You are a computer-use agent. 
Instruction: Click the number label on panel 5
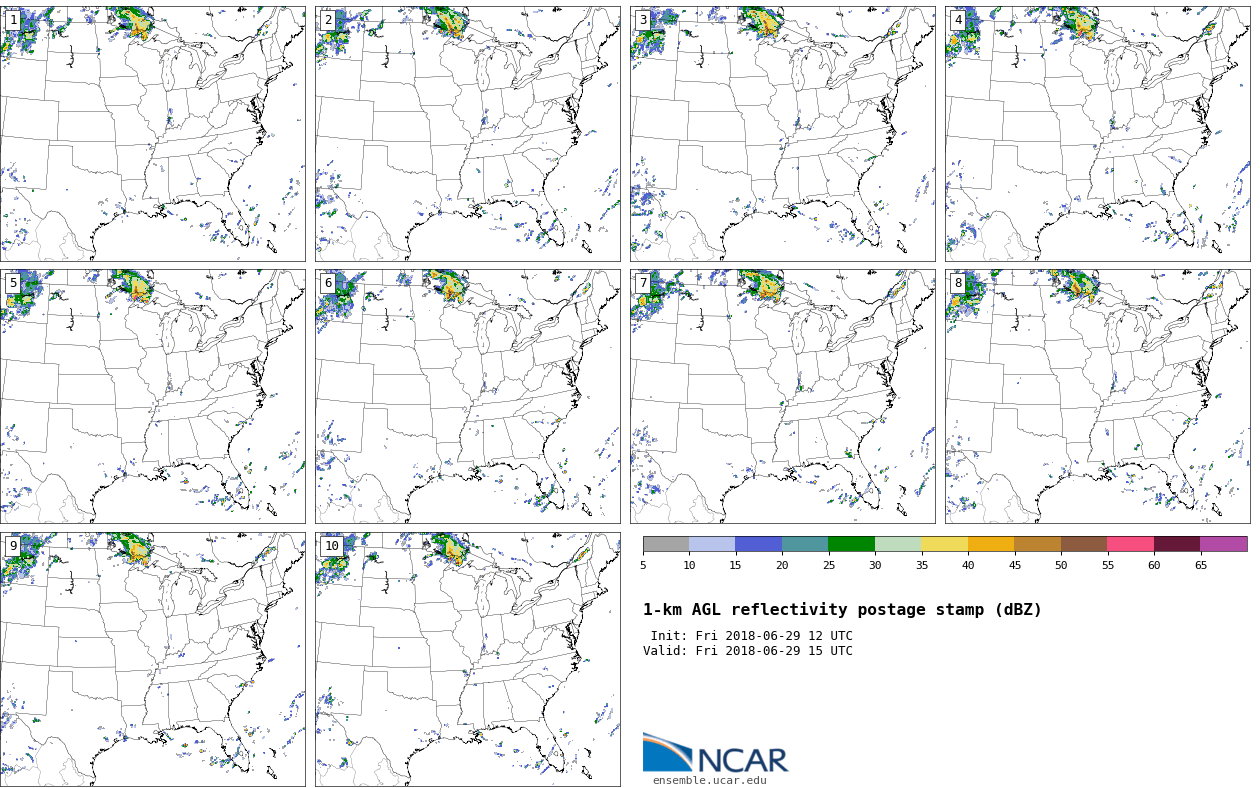(13, 283)
